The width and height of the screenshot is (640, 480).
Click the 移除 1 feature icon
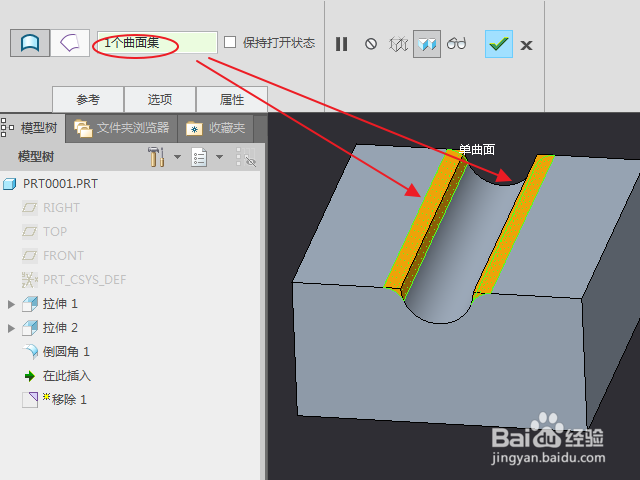30,400
